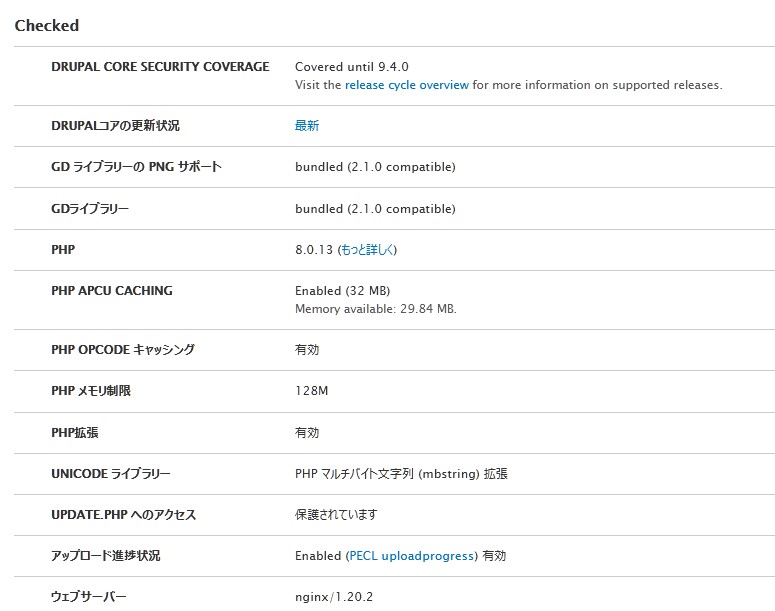Click the DRUPALコアの更新状況 row label

click(x=115, y=126)
